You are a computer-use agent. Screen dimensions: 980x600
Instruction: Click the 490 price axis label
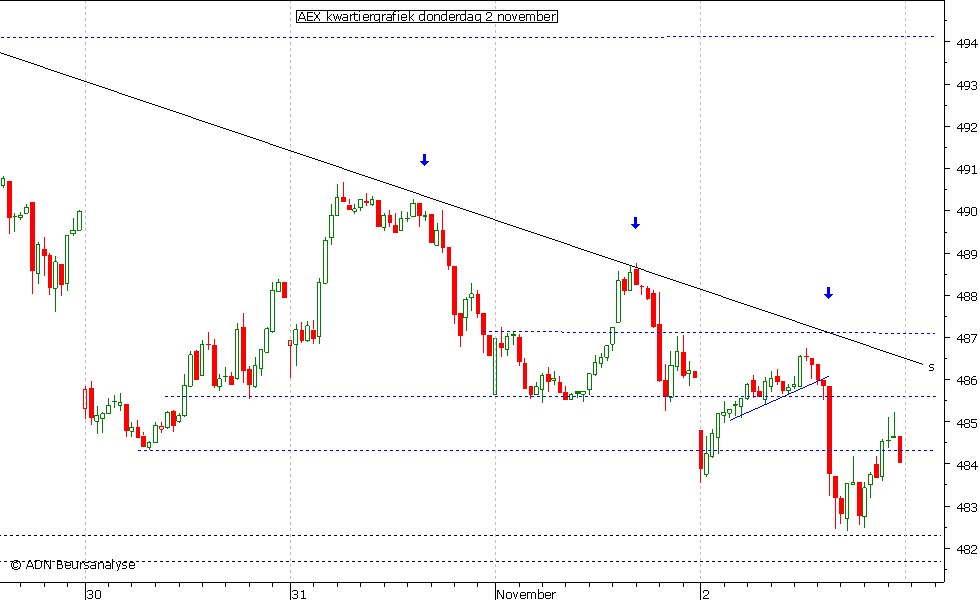(x=966, y=212)
